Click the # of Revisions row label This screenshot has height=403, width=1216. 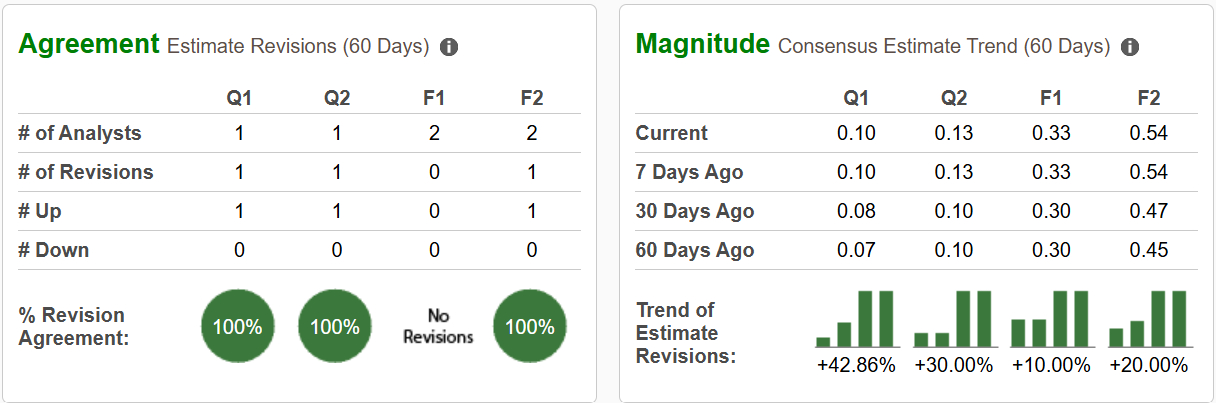86,172
